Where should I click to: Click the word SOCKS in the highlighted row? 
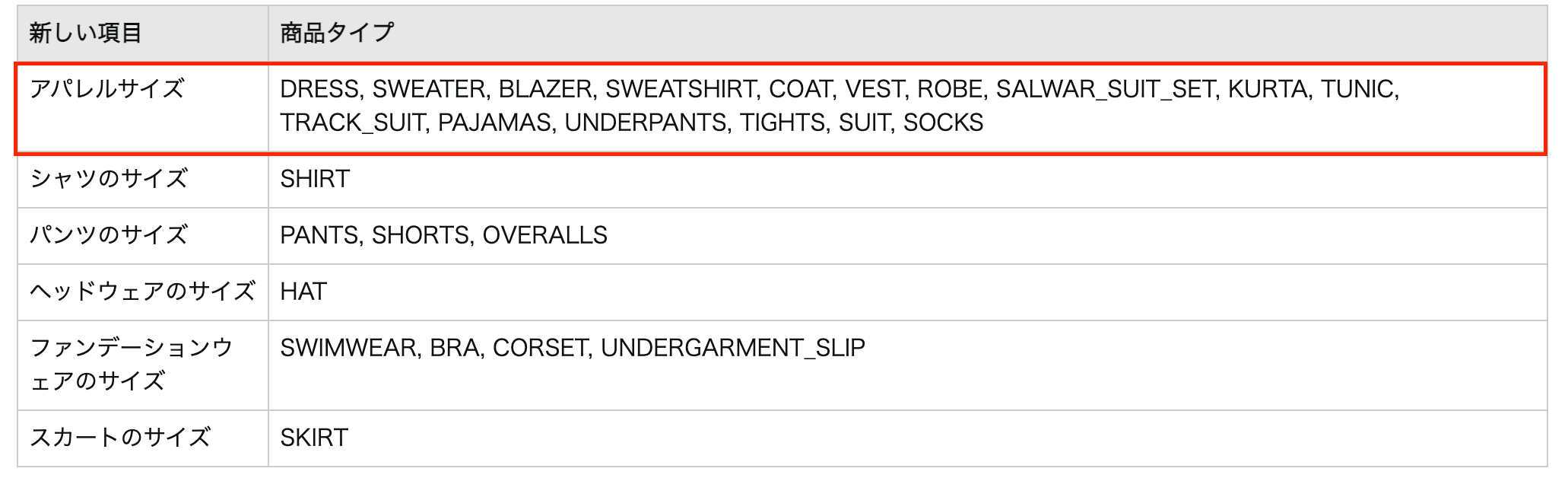pos(943,123)
